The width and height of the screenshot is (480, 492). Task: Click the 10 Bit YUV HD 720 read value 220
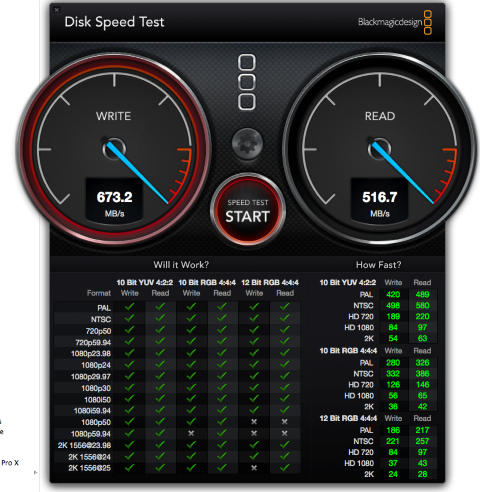(x=422, y=316)
